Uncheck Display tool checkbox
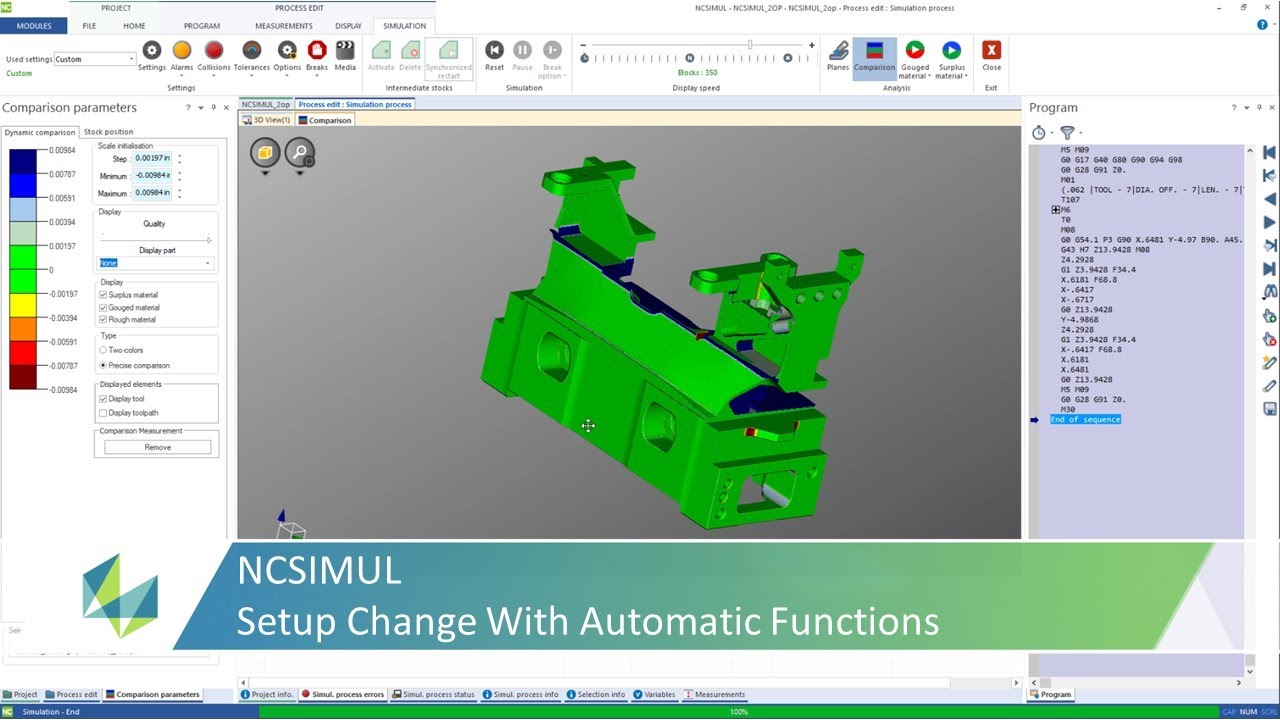Screen dimensions: 1280x720 pos(103,399)
